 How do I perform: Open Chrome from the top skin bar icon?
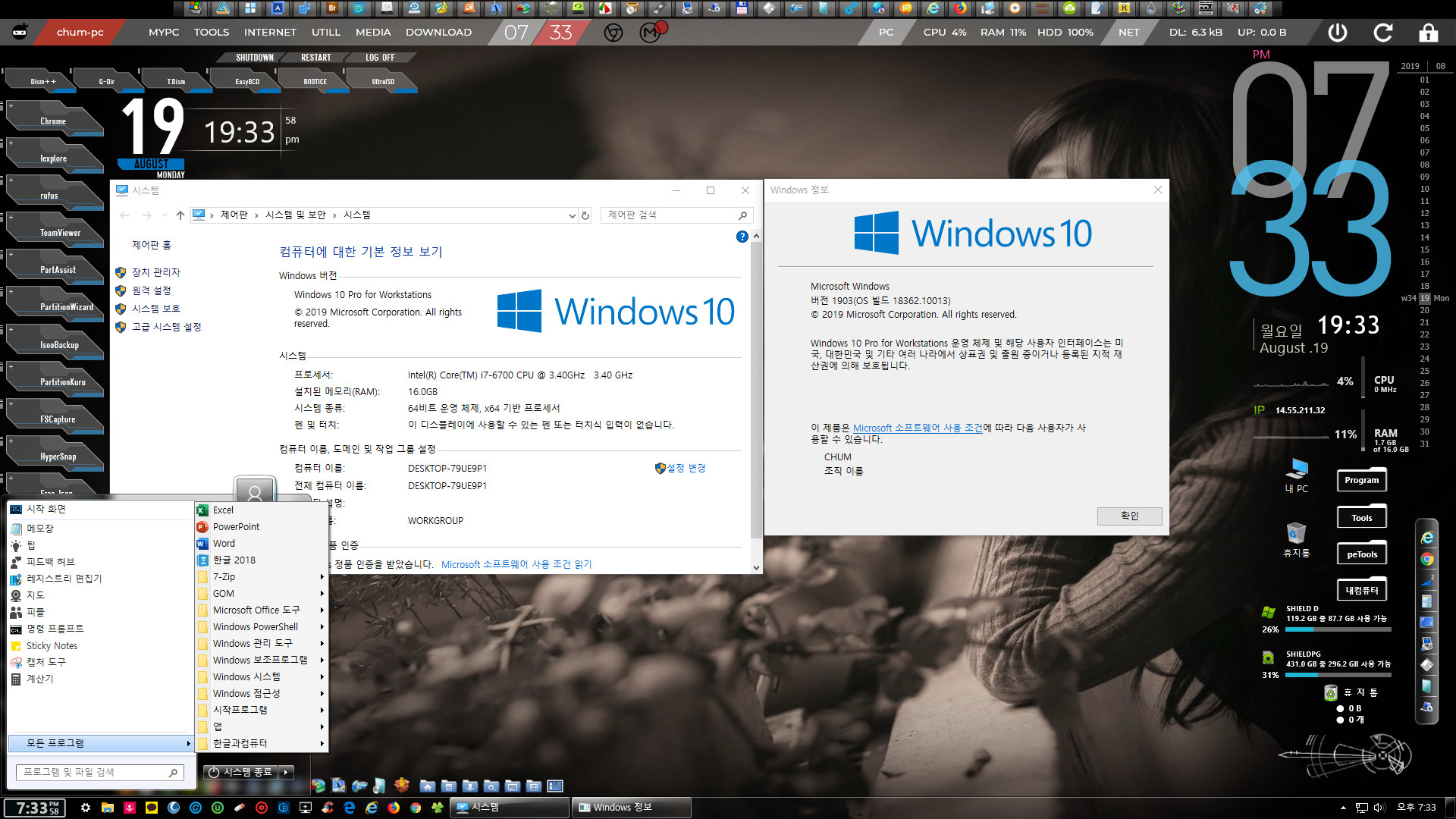coord(613,33)
